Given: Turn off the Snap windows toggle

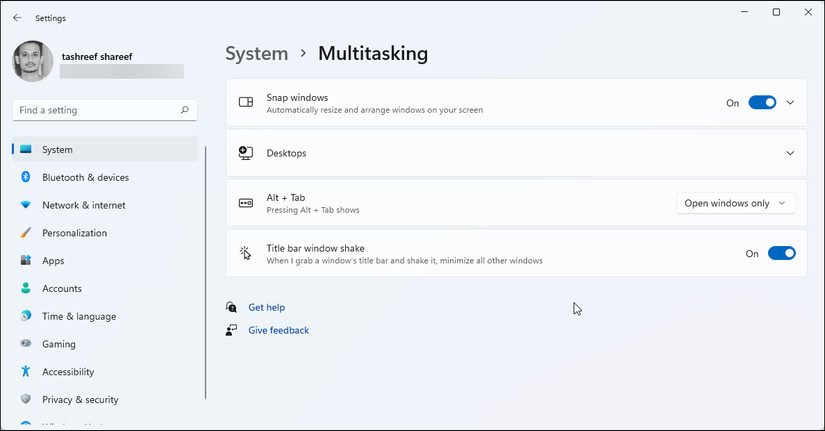Looking at the screenshot, I should 762,103.
